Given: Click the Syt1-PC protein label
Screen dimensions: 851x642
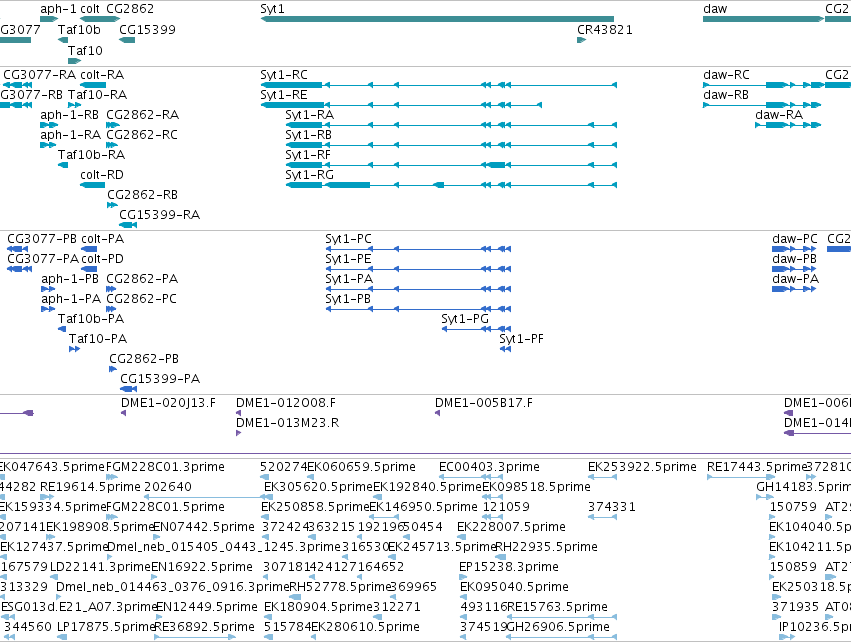Looking at the screenshot, I should (348, 239).
